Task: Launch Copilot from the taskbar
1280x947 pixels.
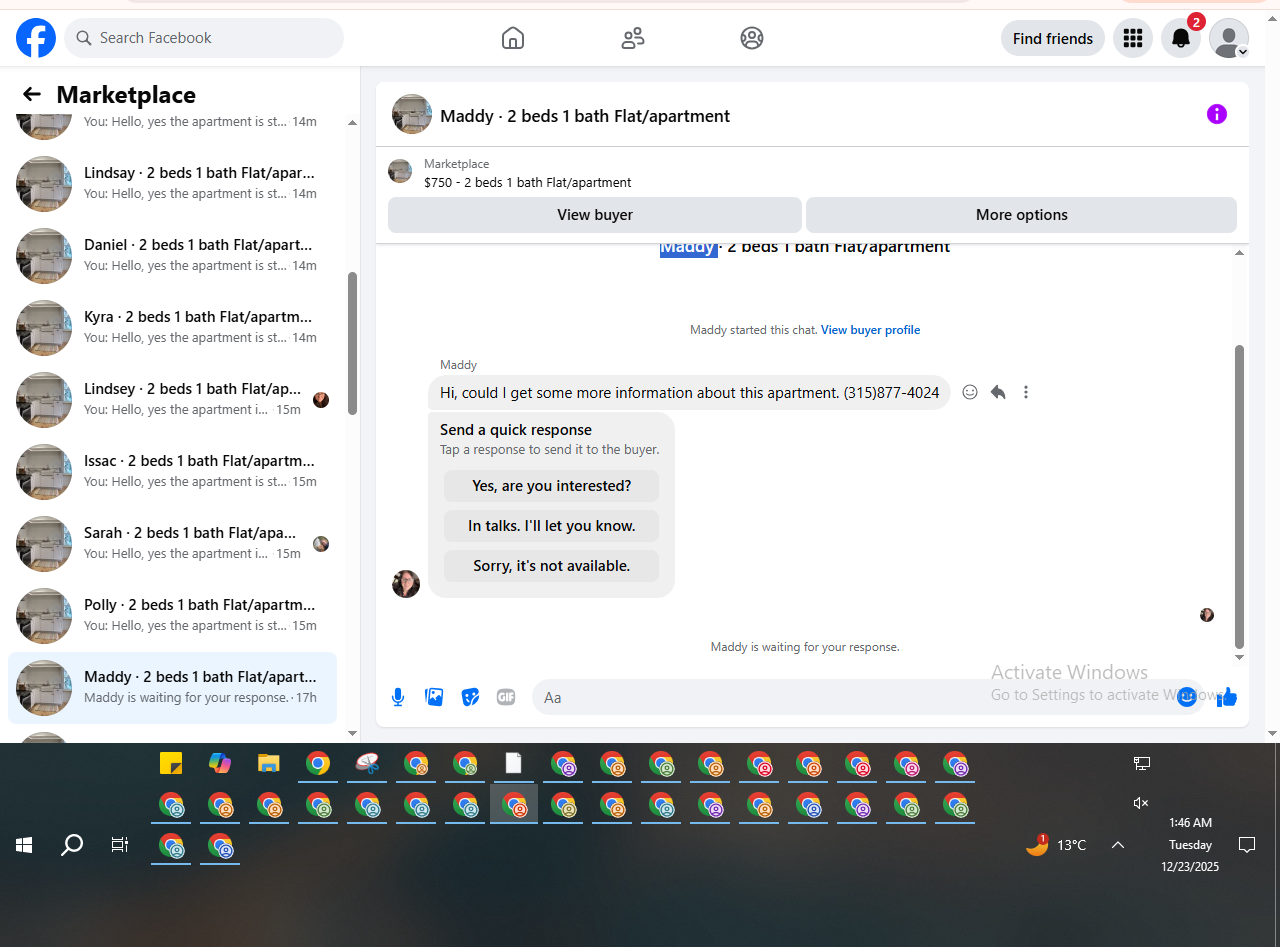Action: coord(220,764)
